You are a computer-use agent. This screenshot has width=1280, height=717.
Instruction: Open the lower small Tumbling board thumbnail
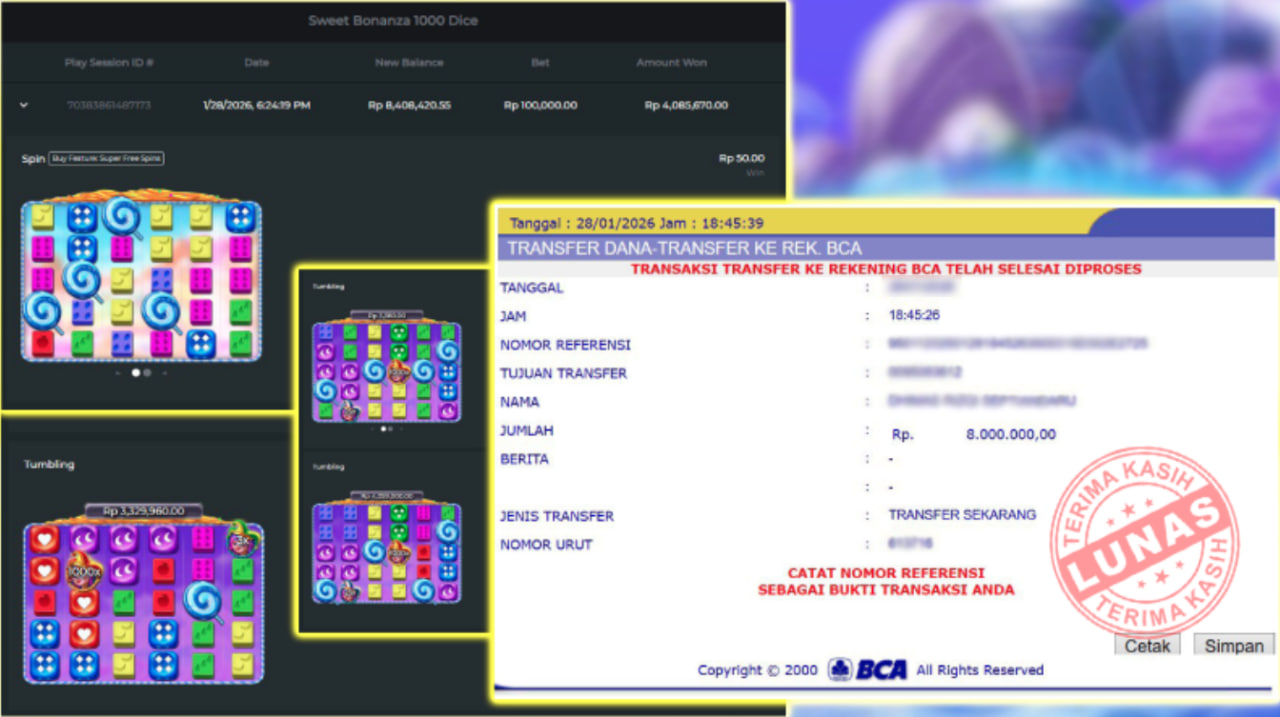[386, 552]
